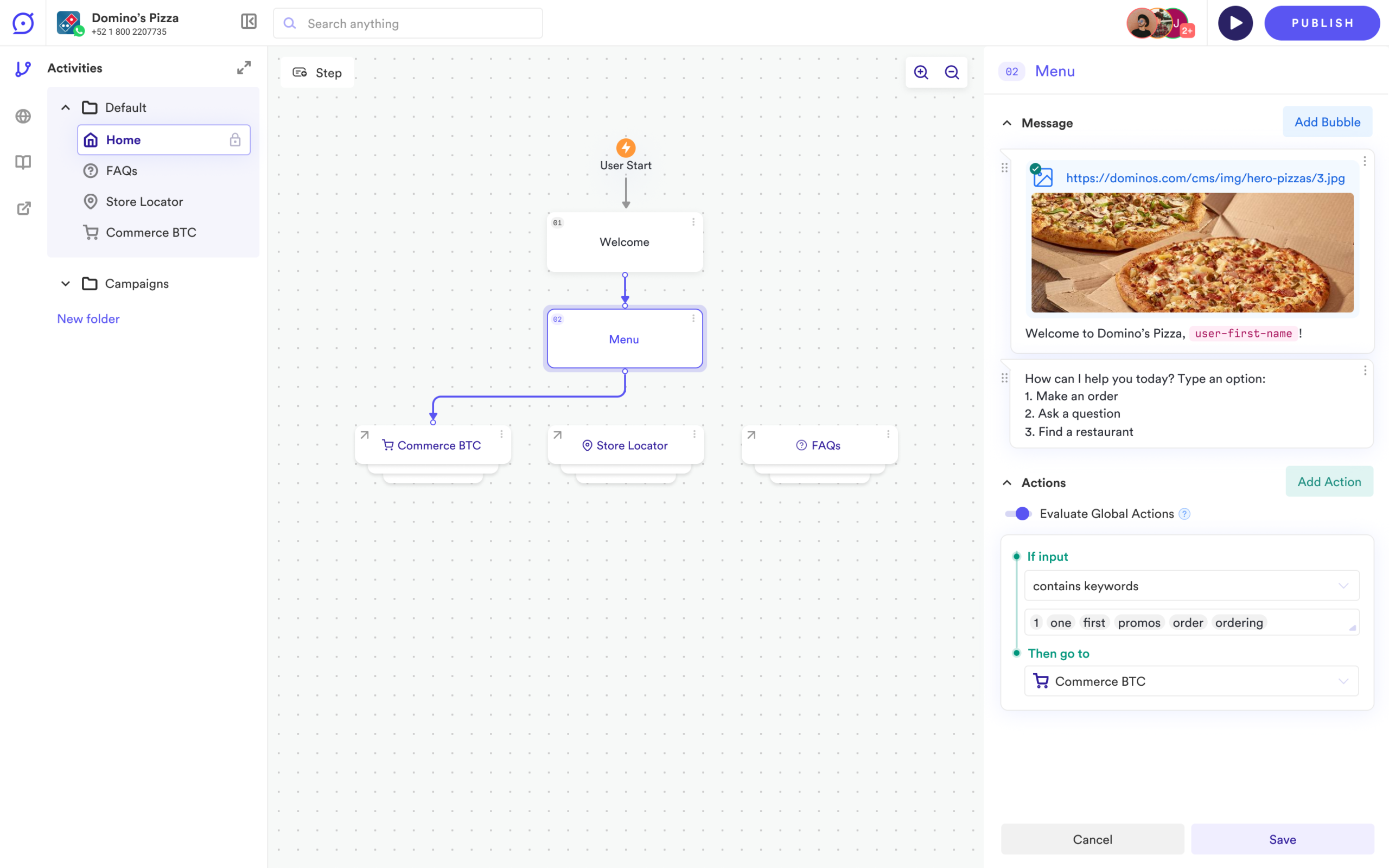The image size is (1389, 868).
Task: Click the zoom in magnifier icon
Action: point(921,72)
